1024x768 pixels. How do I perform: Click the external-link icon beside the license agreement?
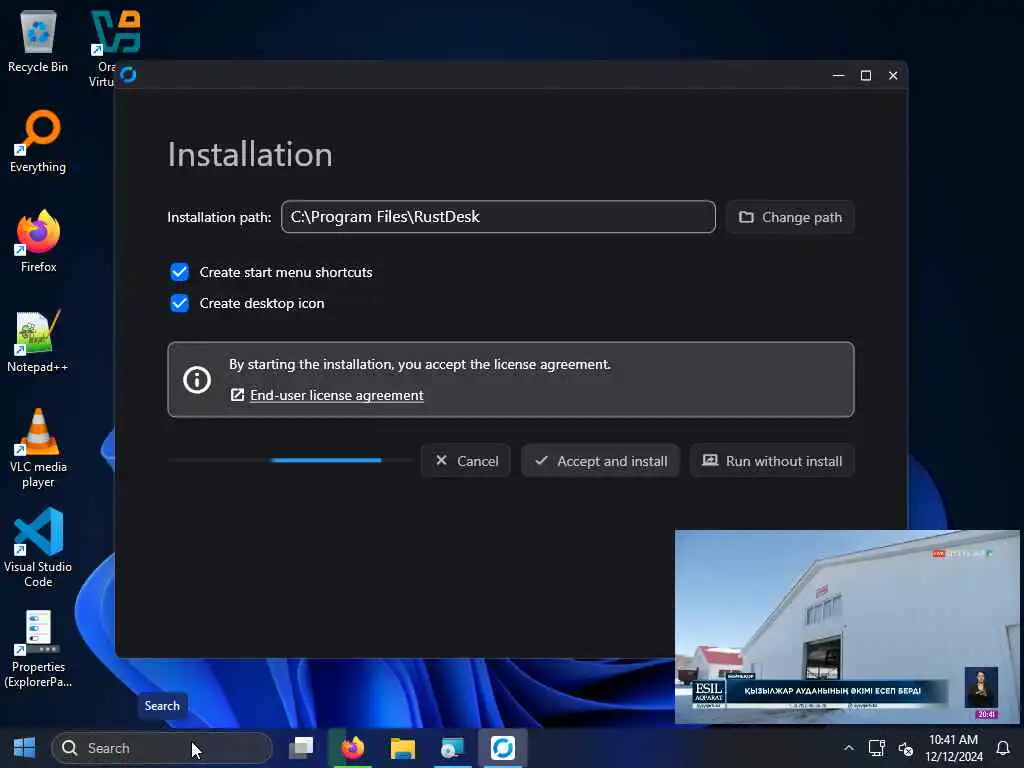(237, 395)
